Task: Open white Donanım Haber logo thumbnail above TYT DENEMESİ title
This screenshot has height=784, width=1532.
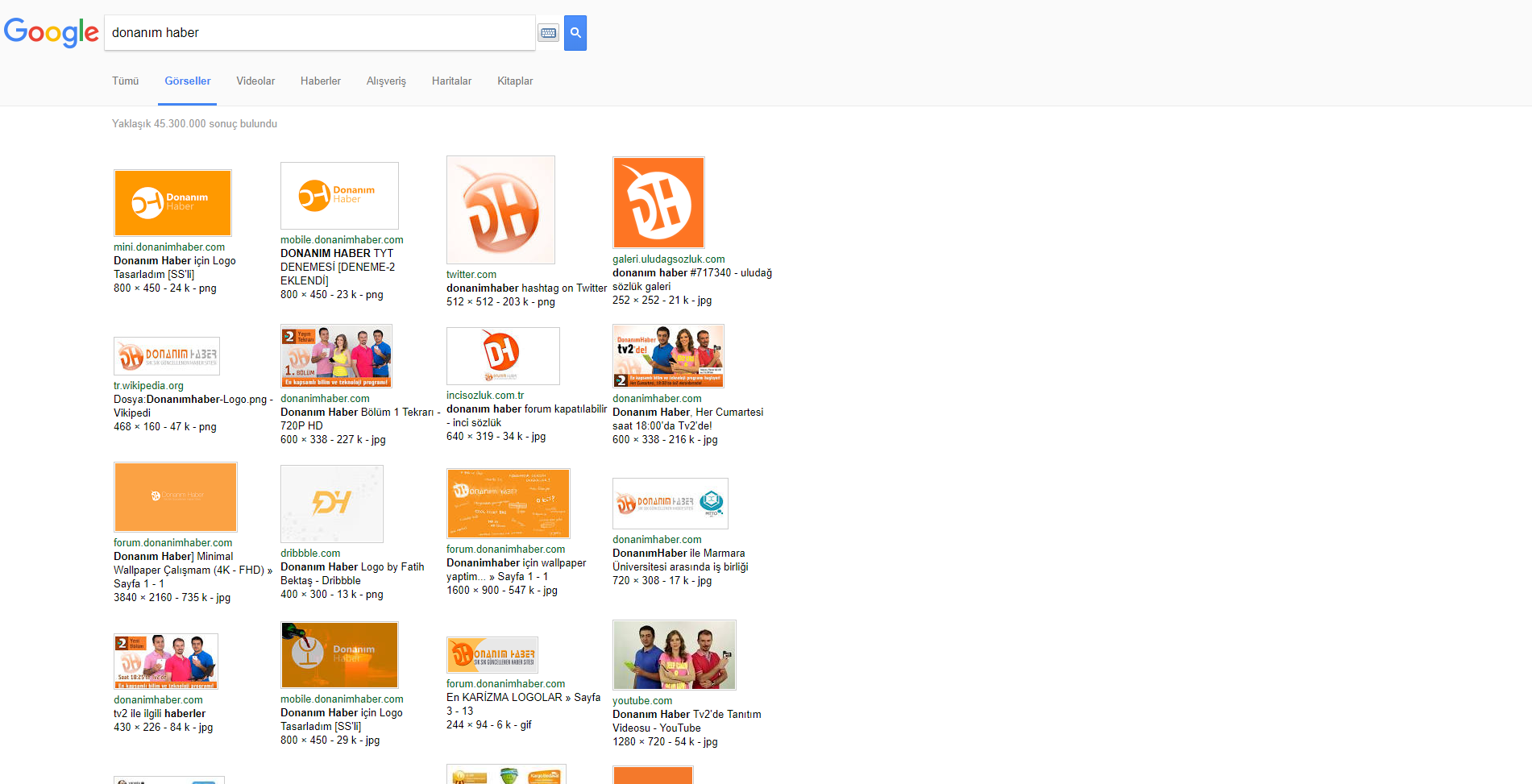Action: tap(339, 196)
